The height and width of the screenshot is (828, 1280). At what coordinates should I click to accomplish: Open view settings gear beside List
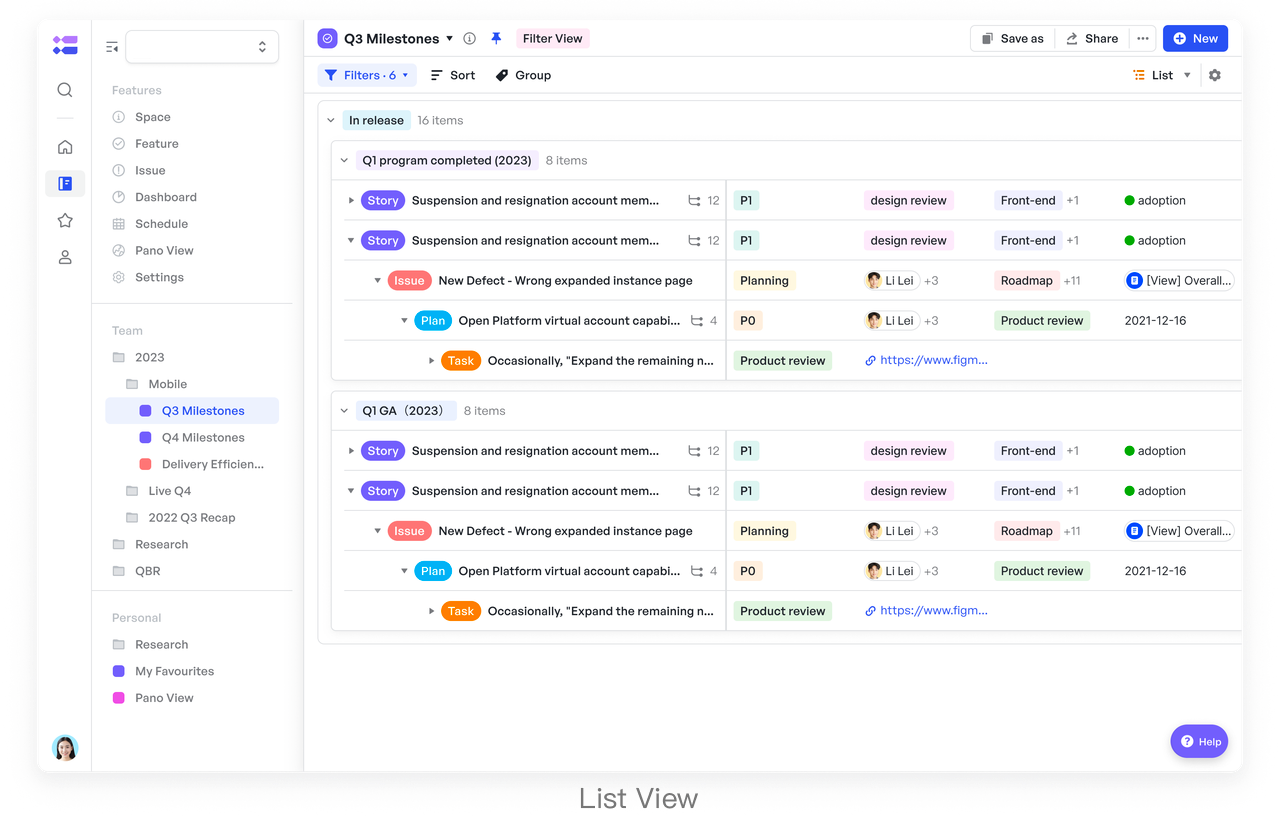(1214, 75)
